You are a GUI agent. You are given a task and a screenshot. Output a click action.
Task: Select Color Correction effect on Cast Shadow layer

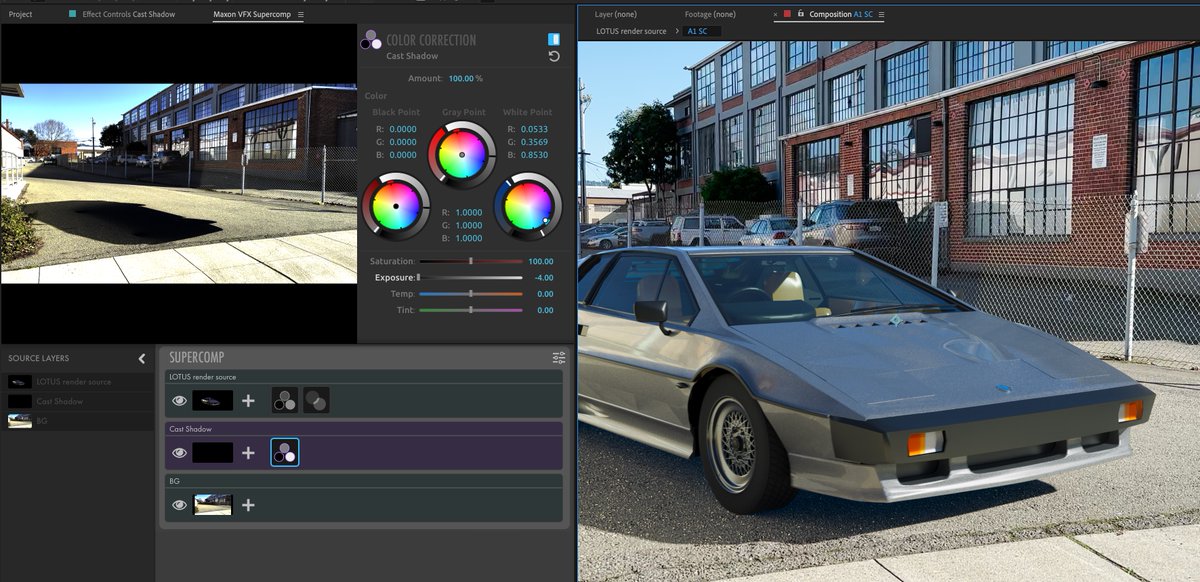pyautogui.click(x=285, y=452)
